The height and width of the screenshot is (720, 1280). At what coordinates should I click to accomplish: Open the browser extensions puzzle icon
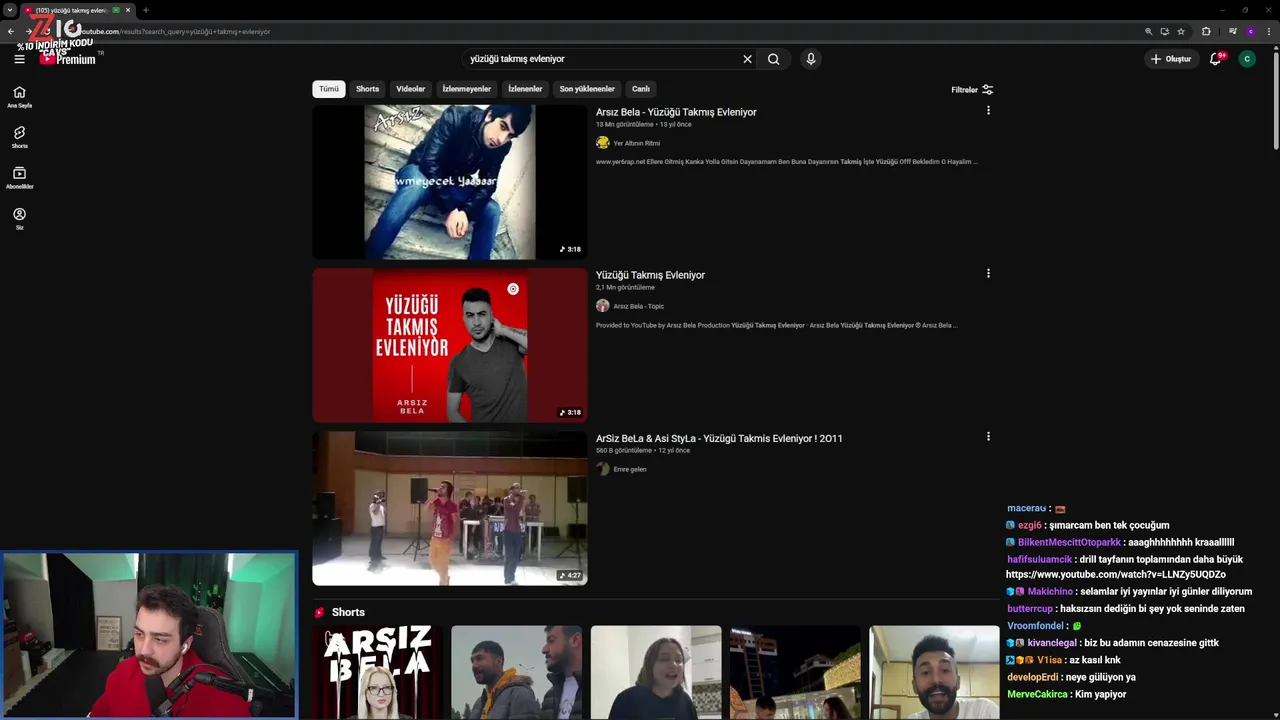click(x=1206, y=32)
